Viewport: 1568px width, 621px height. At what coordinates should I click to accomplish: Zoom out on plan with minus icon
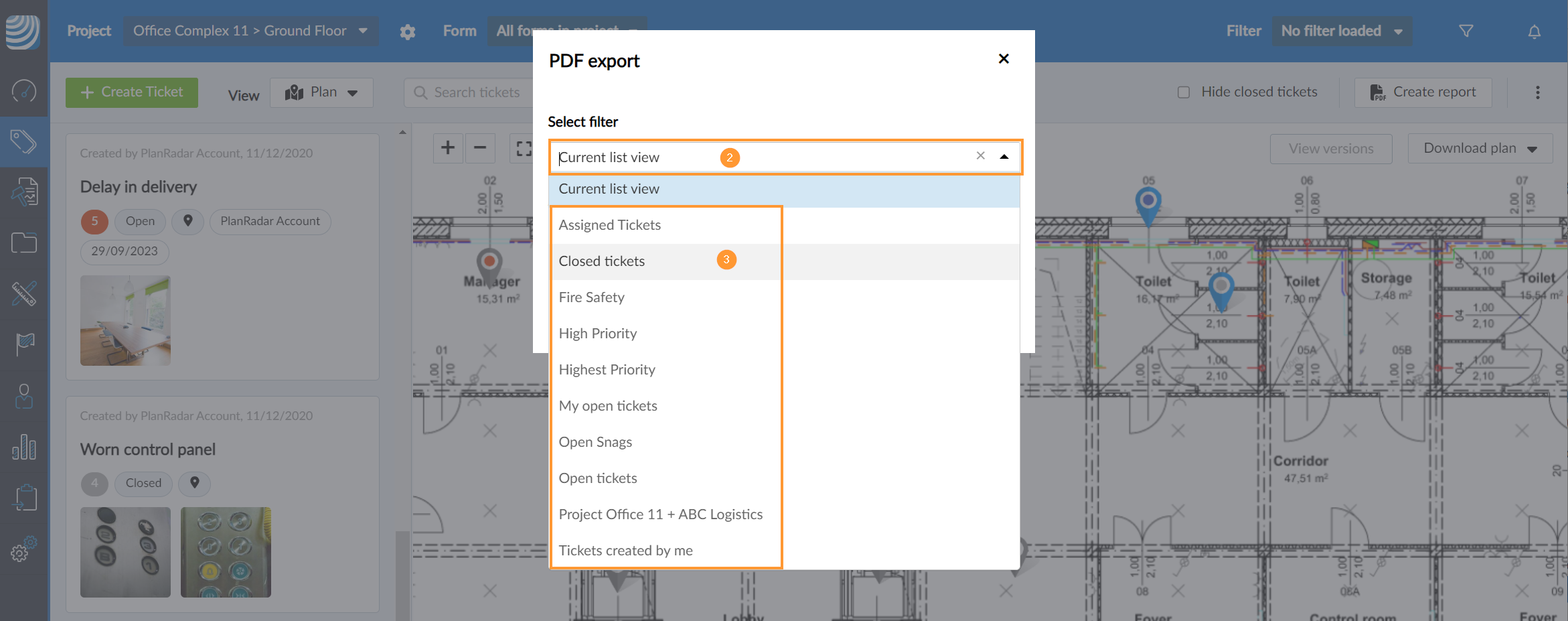click(x=480, y=148)
